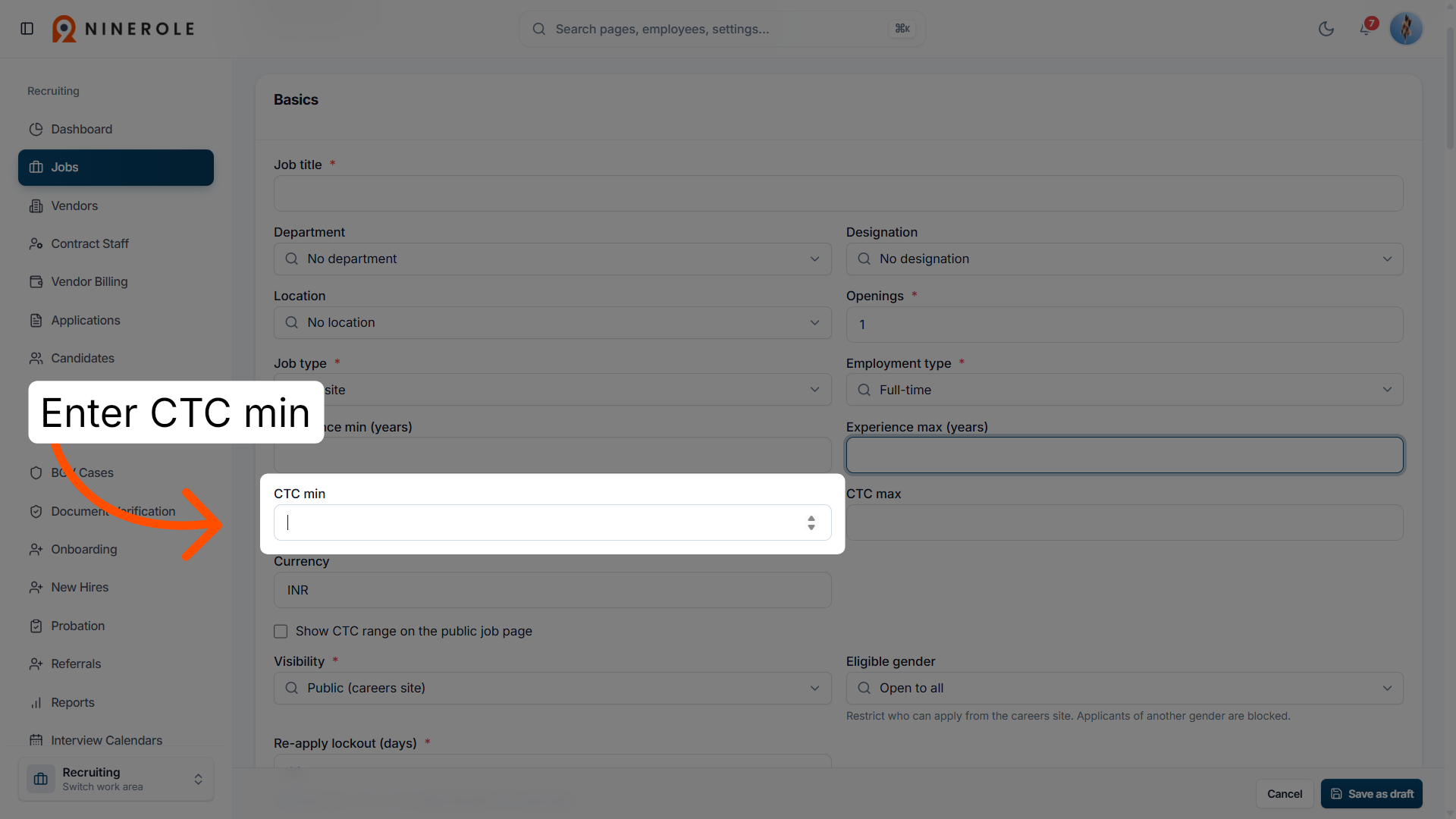The image size is (1456, 819).
Task: Click Save as draft button
Action: pos(1371,794)
